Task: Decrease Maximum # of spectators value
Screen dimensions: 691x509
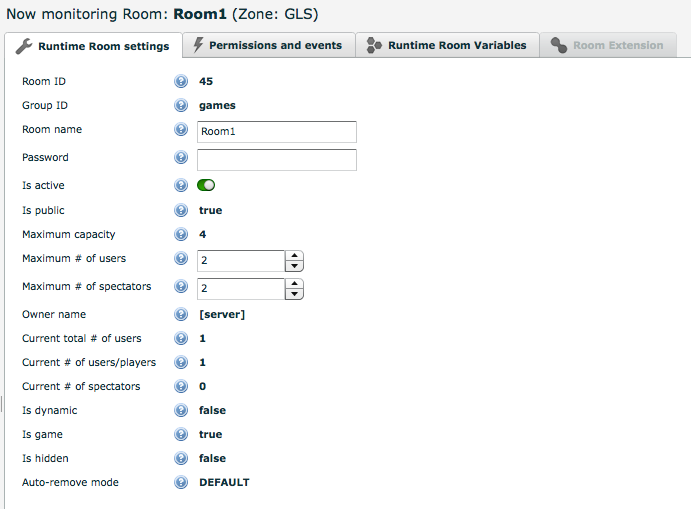Action: click(x=294, y=295)
